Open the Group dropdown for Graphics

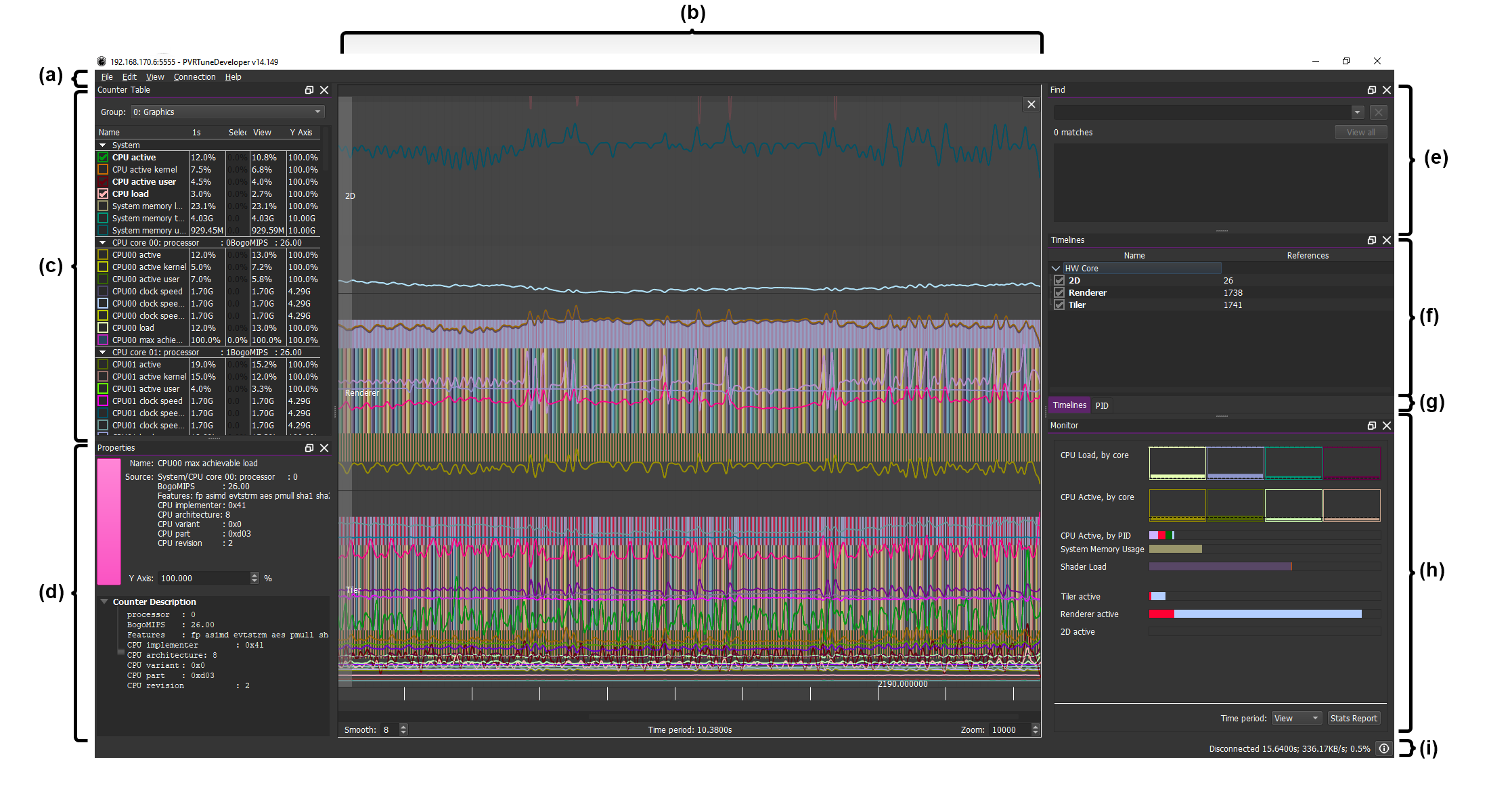pyautogui.click(x=227, y=112)
